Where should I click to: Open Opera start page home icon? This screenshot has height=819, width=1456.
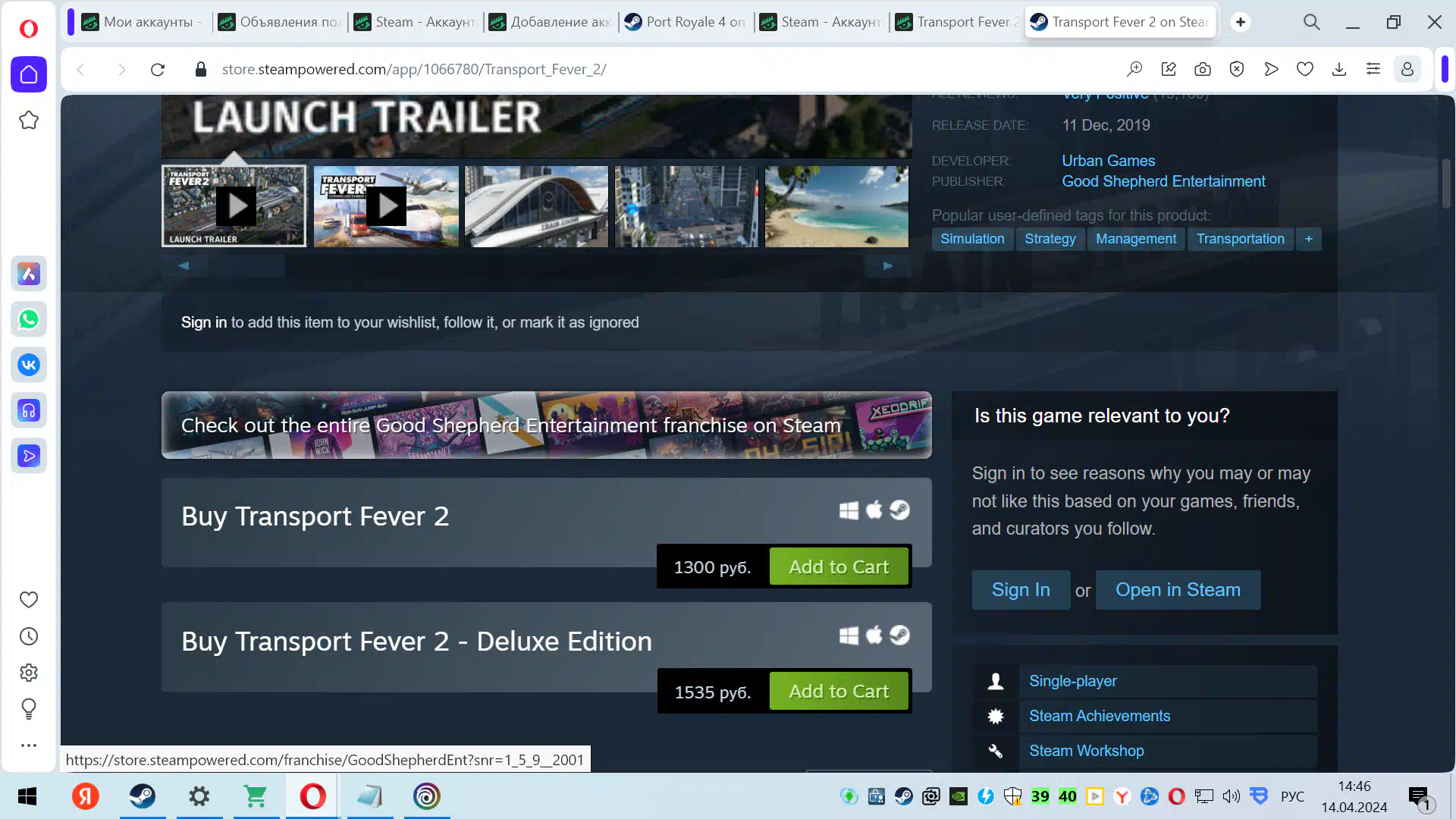coord(29,74)
